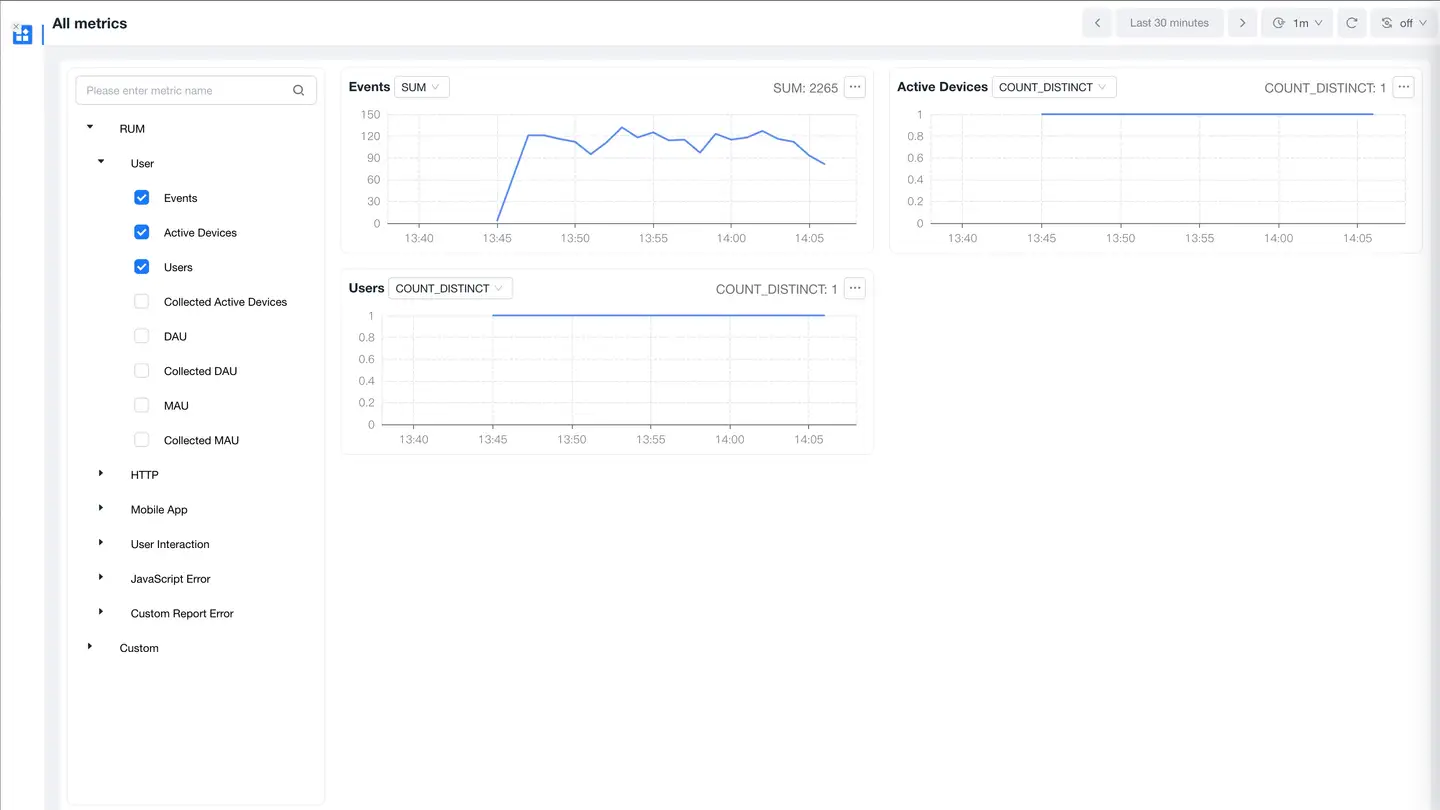
Task: Open the Active Devices chart more options menu
Action: [x=1403, y=88]
